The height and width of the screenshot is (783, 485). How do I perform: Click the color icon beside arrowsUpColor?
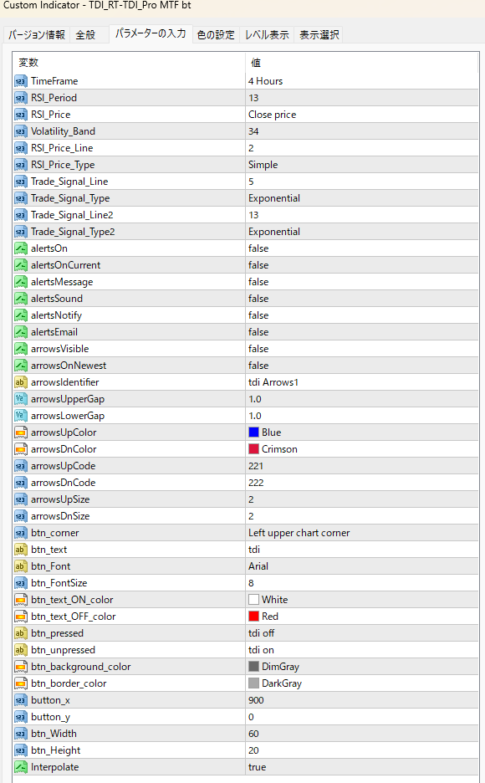tap(20, 432)
